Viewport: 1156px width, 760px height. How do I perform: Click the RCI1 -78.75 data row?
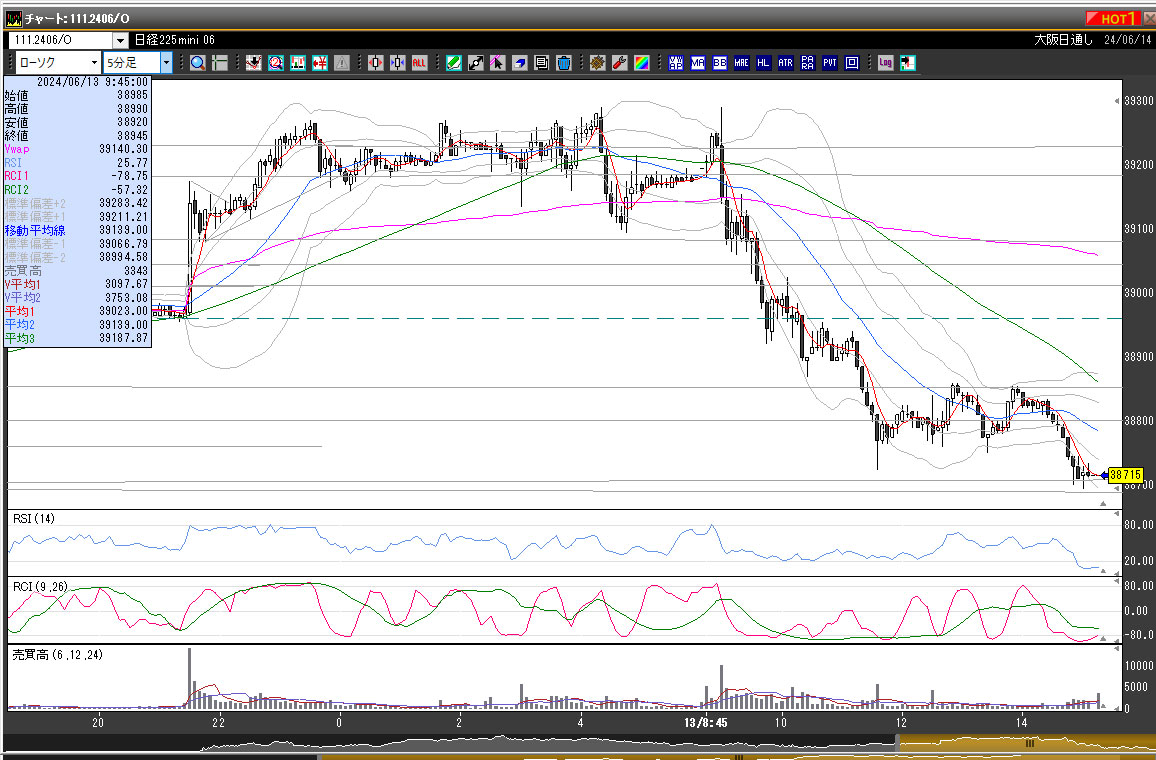point(77,176)
